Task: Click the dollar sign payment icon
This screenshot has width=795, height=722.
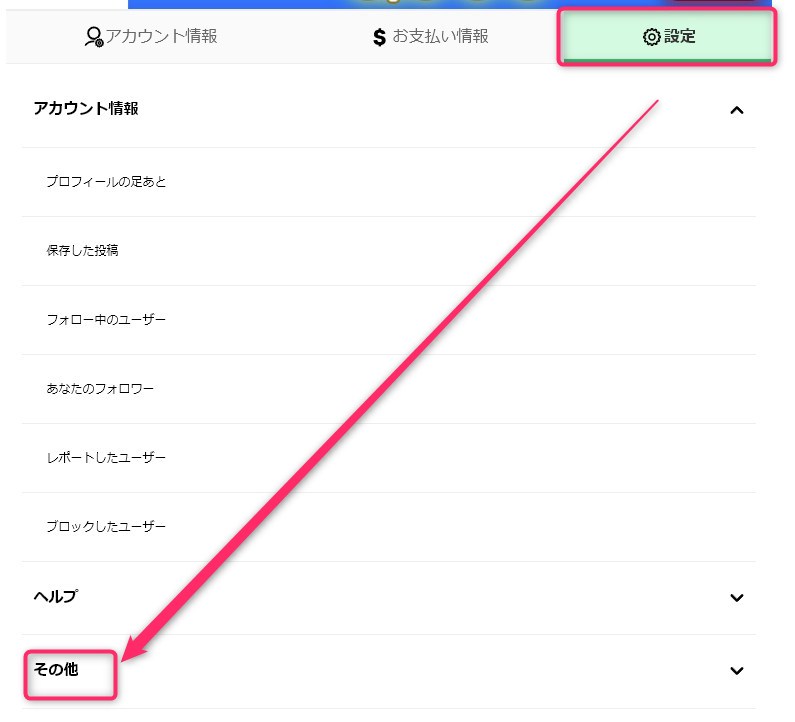Action: click(379, 38)
